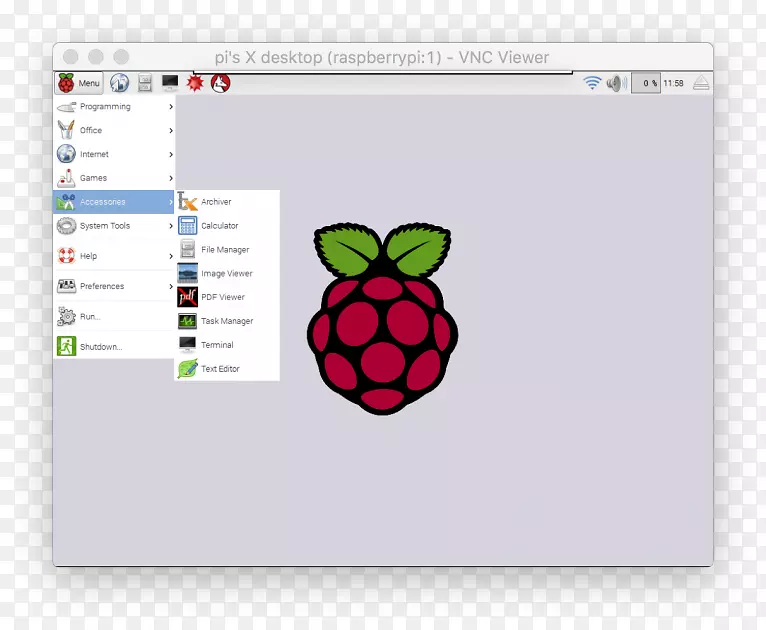The height and width of the screenshot is (630, 766).
Task: Choose the Run... menu entry
Action: click(x=114, y=316)
